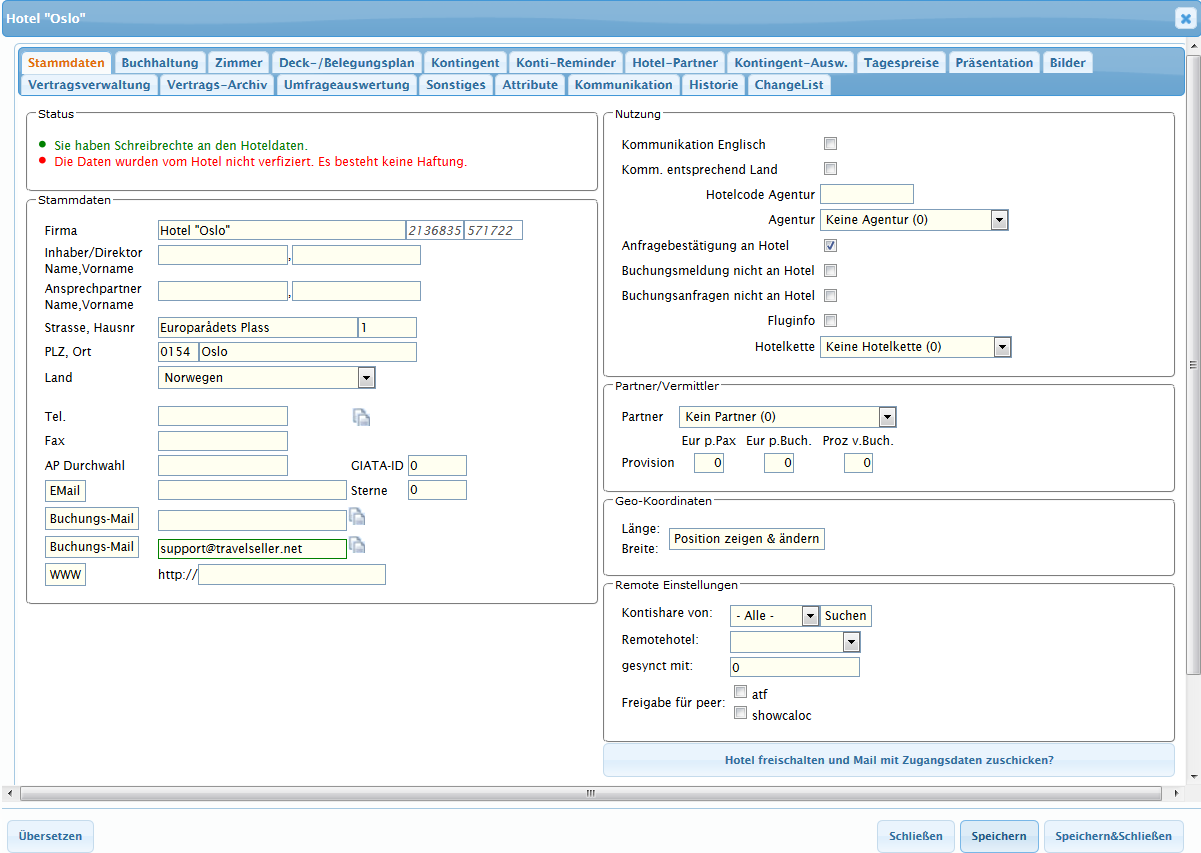Click the Firma field containing Hotel "Oslo"
The width and height of the screenshot is (1201, 853).
(x=280, y=231)
